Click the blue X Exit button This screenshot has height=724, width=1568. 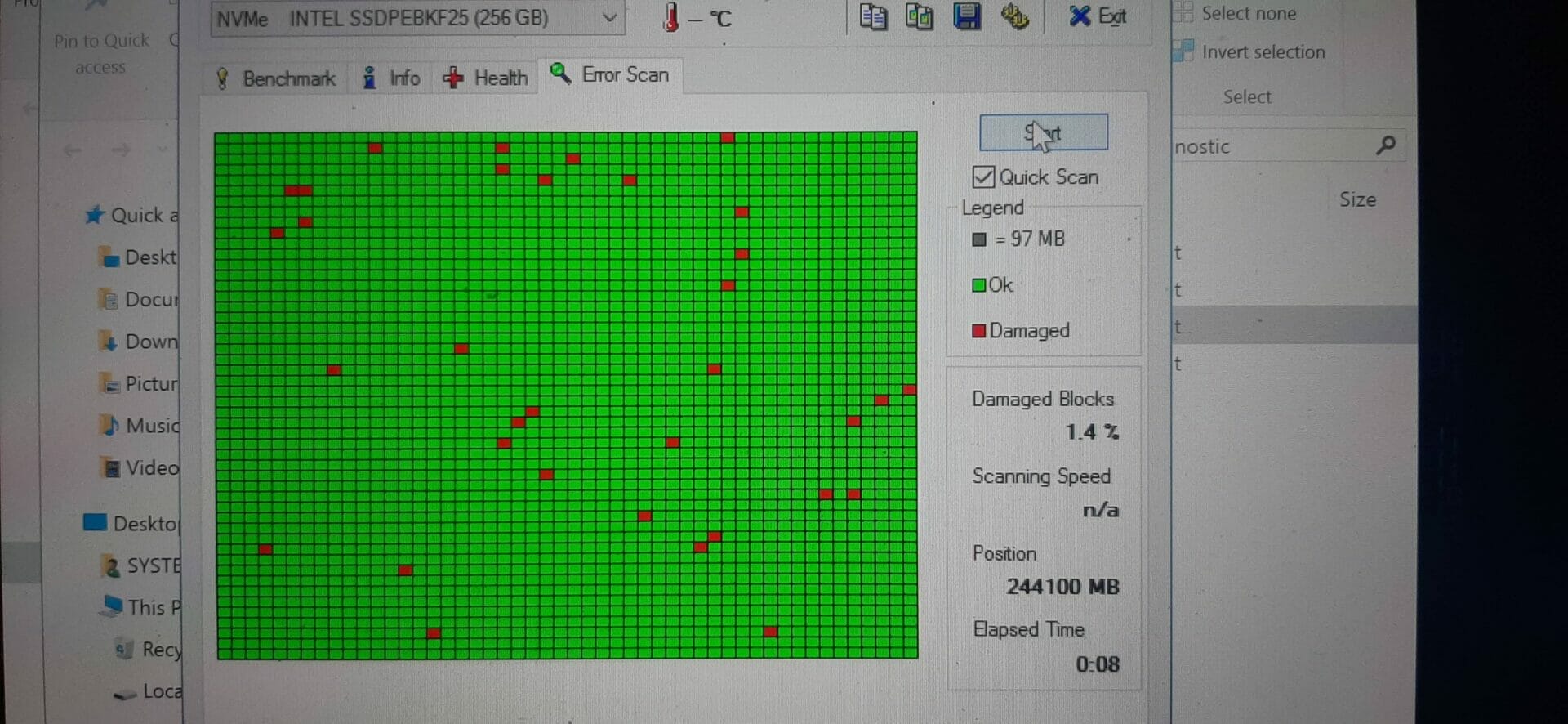tap(1097, 16)
